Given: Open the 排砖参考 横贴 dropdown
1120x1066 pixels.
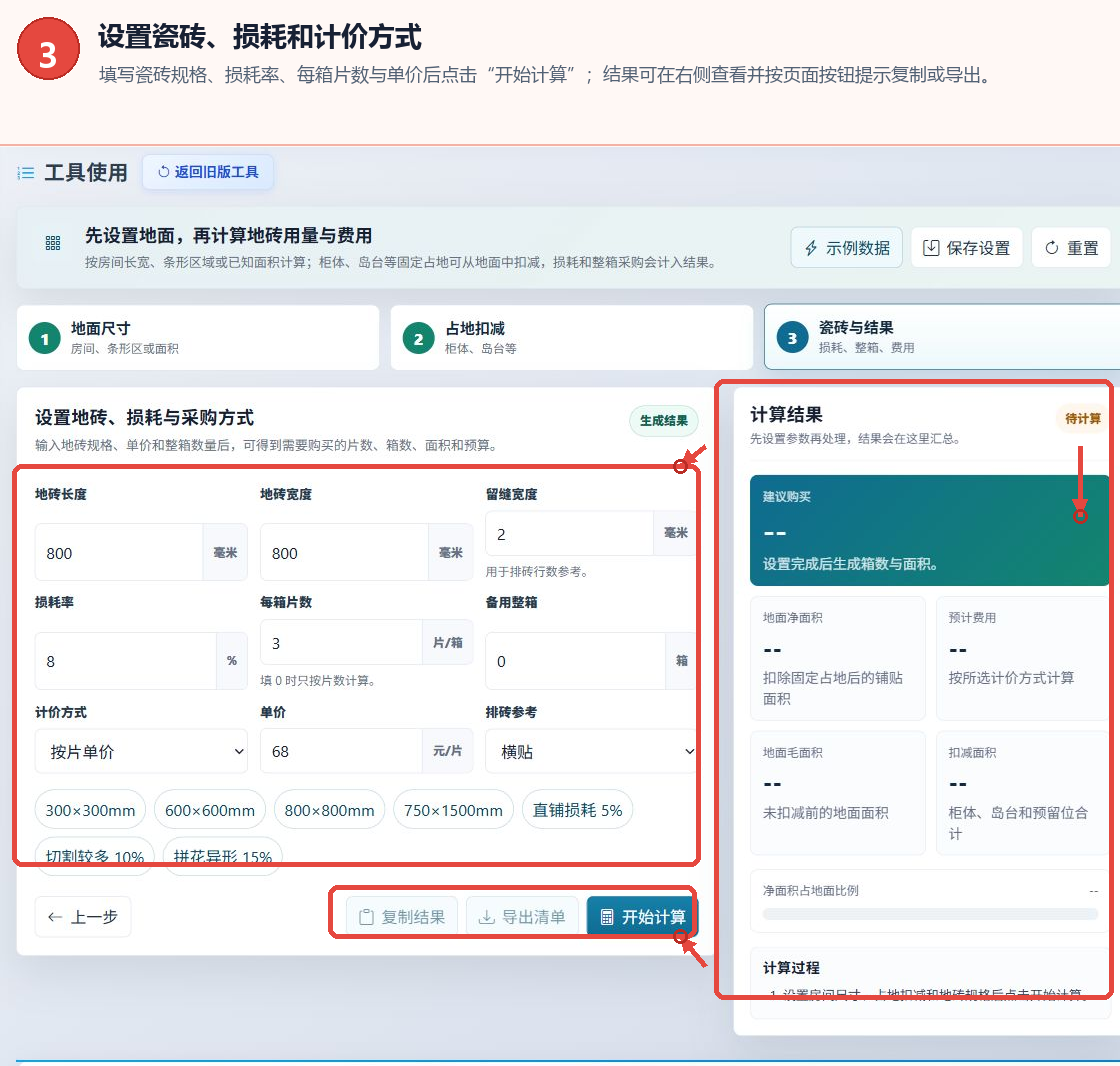Looking at the screenshot, I should pos(591,752).
